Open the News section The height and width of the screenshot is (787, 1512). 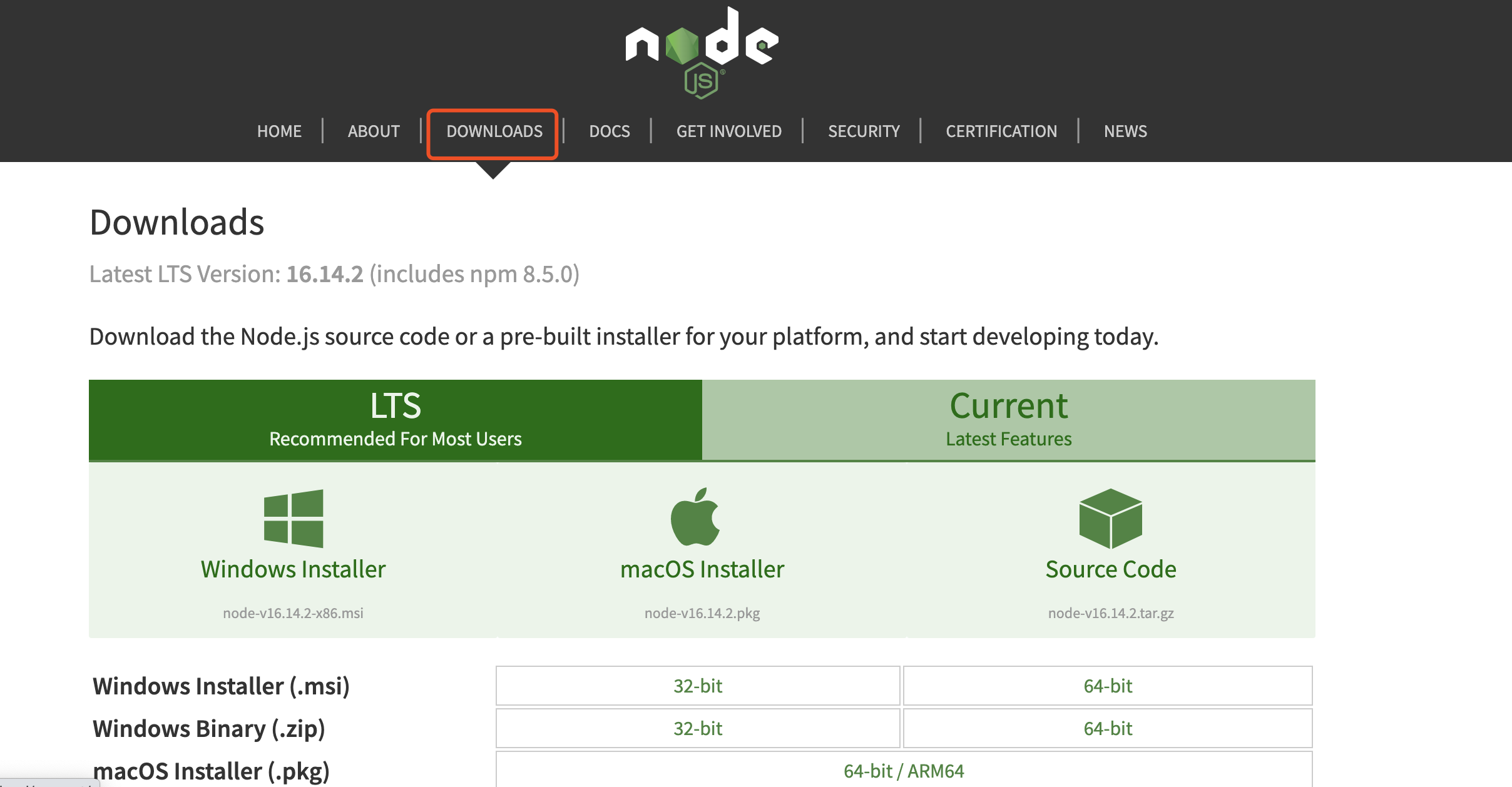(x=1125, y=131)
